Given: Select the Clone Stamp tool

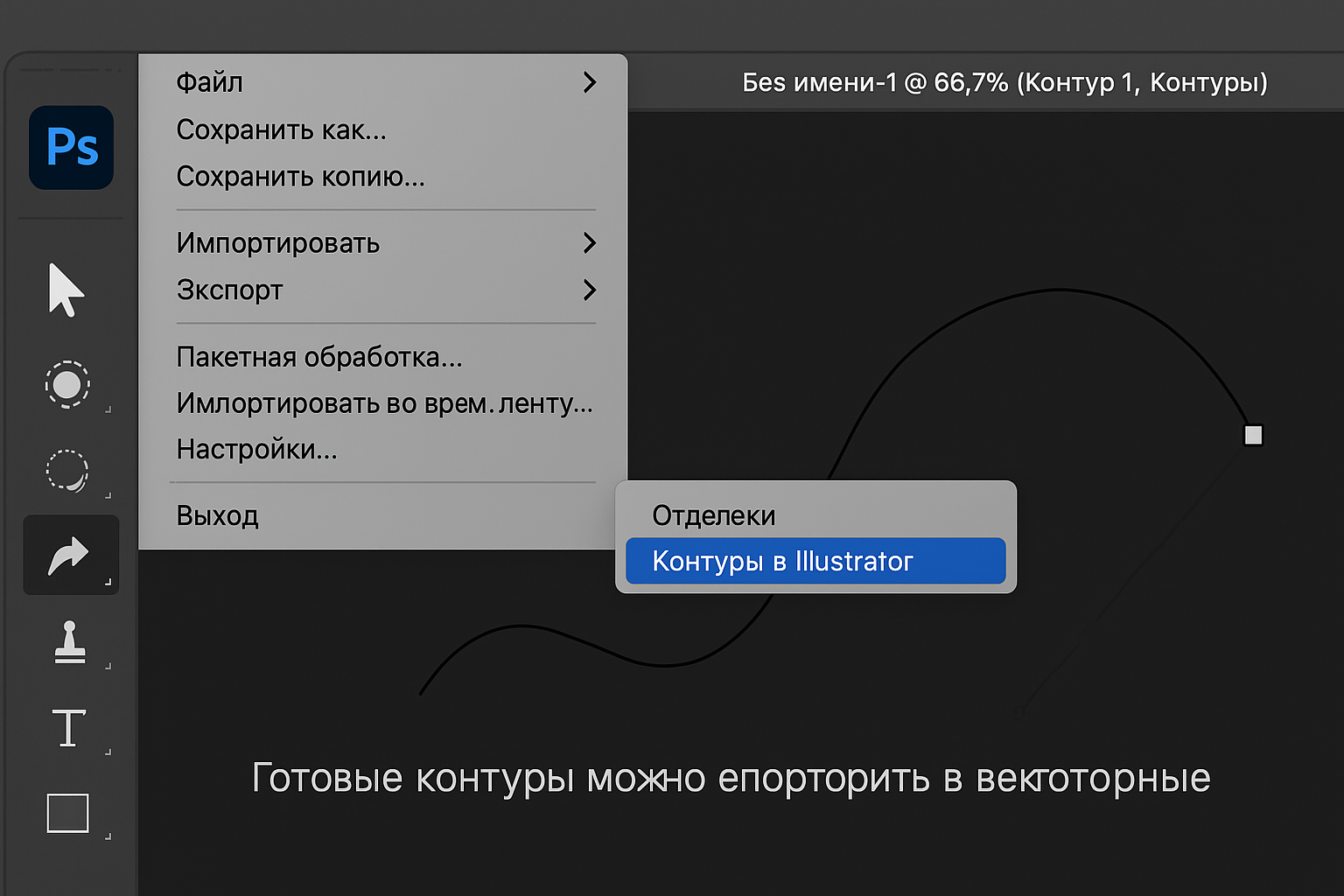Looking at the screenshot, I should [70, 642].
